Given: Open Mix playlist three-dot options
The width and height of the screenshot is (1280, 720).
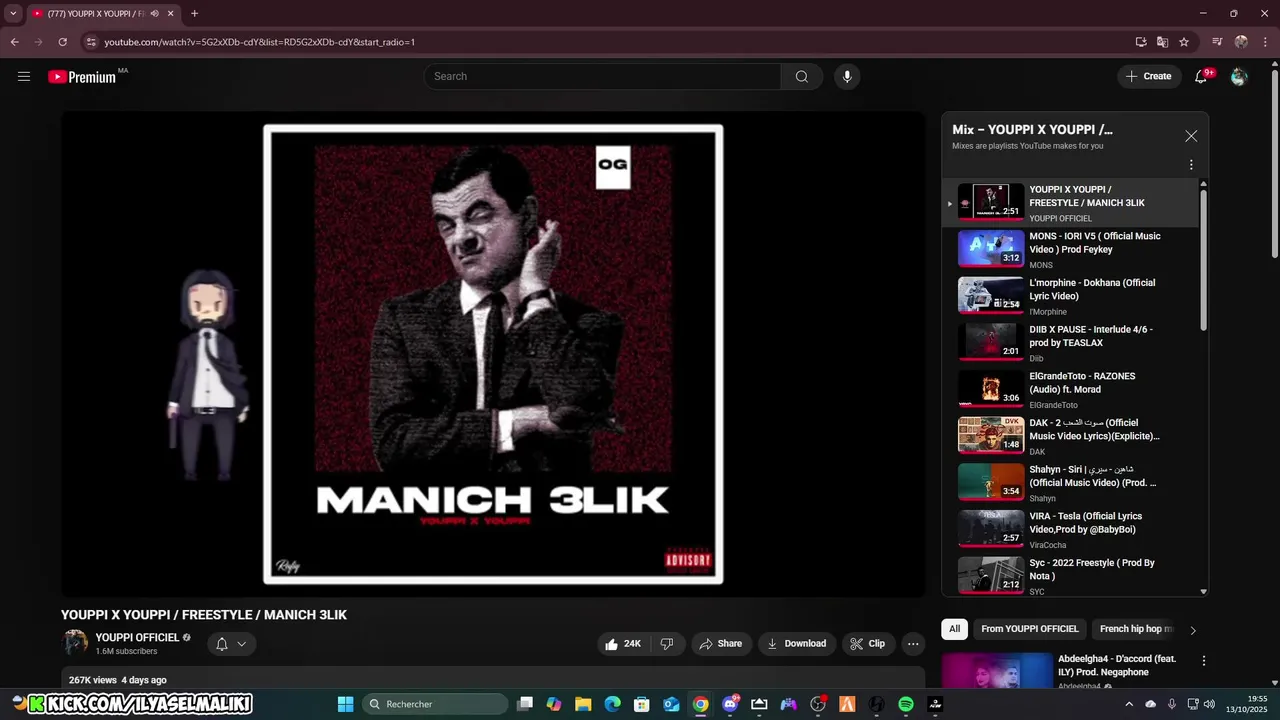Looking at the screenshot, I should coord(1191,165).
